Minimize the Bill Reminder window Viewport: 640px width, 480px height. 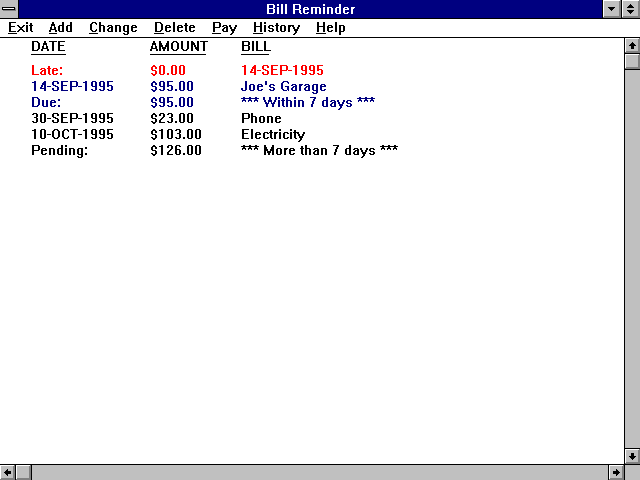[x=613, y=9]
